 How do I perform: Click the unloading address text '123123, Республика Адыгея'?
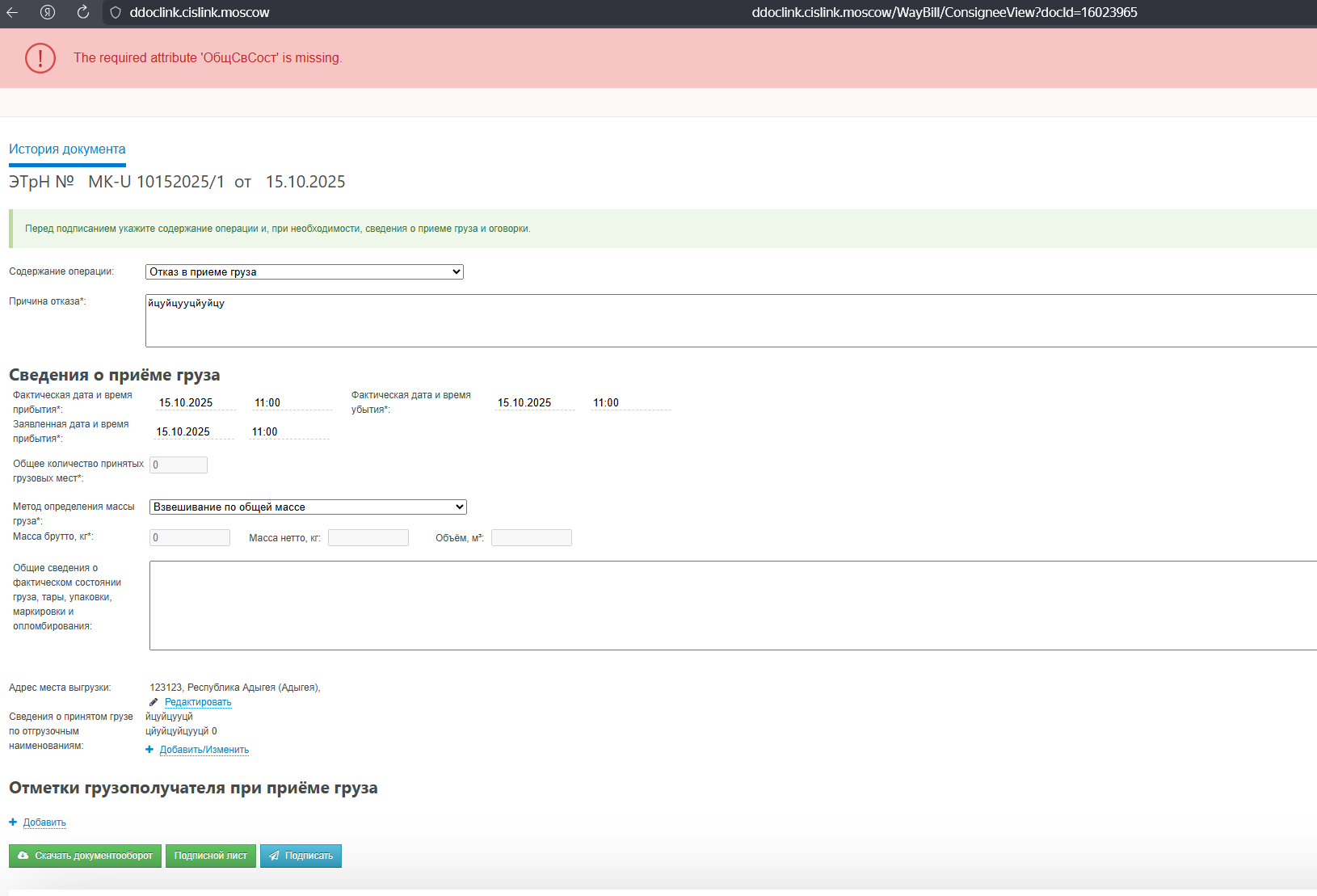[235, 688]
